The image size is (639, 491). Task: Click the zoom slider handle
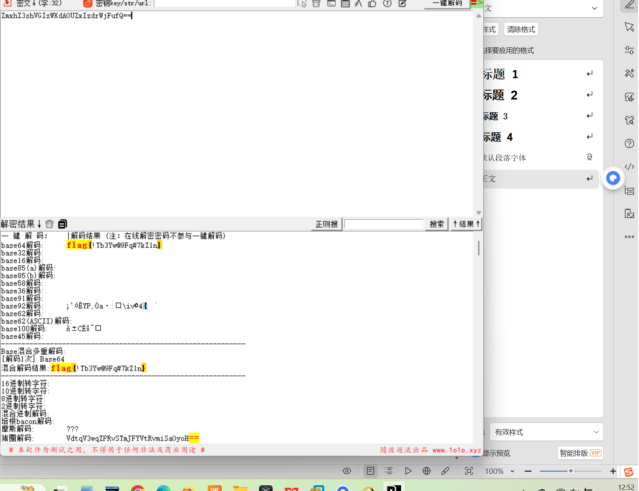(571, 471)
